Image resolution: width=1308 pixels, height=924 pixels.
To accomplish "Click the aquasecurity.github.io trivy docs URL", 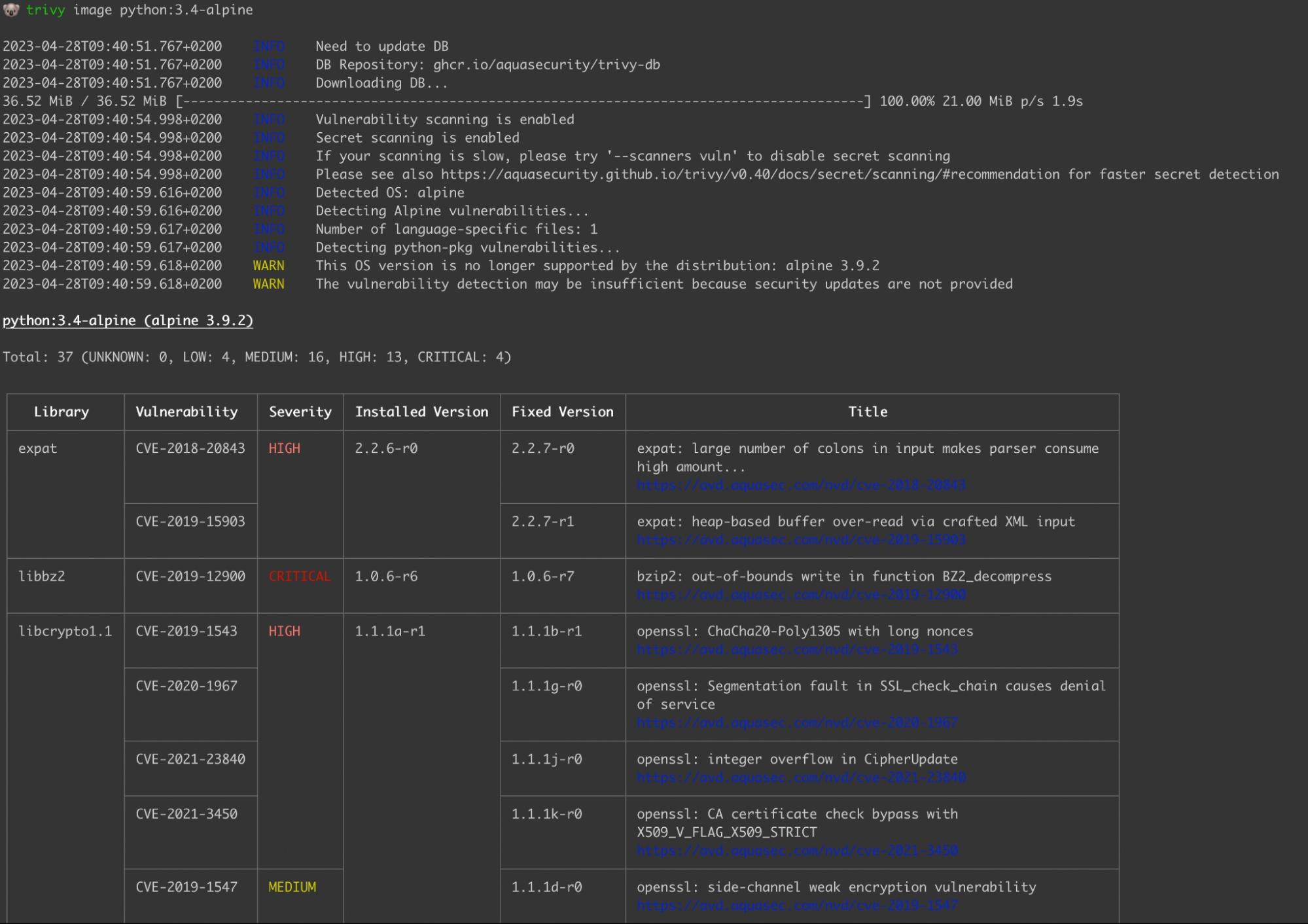I will (x=749, y=174).
